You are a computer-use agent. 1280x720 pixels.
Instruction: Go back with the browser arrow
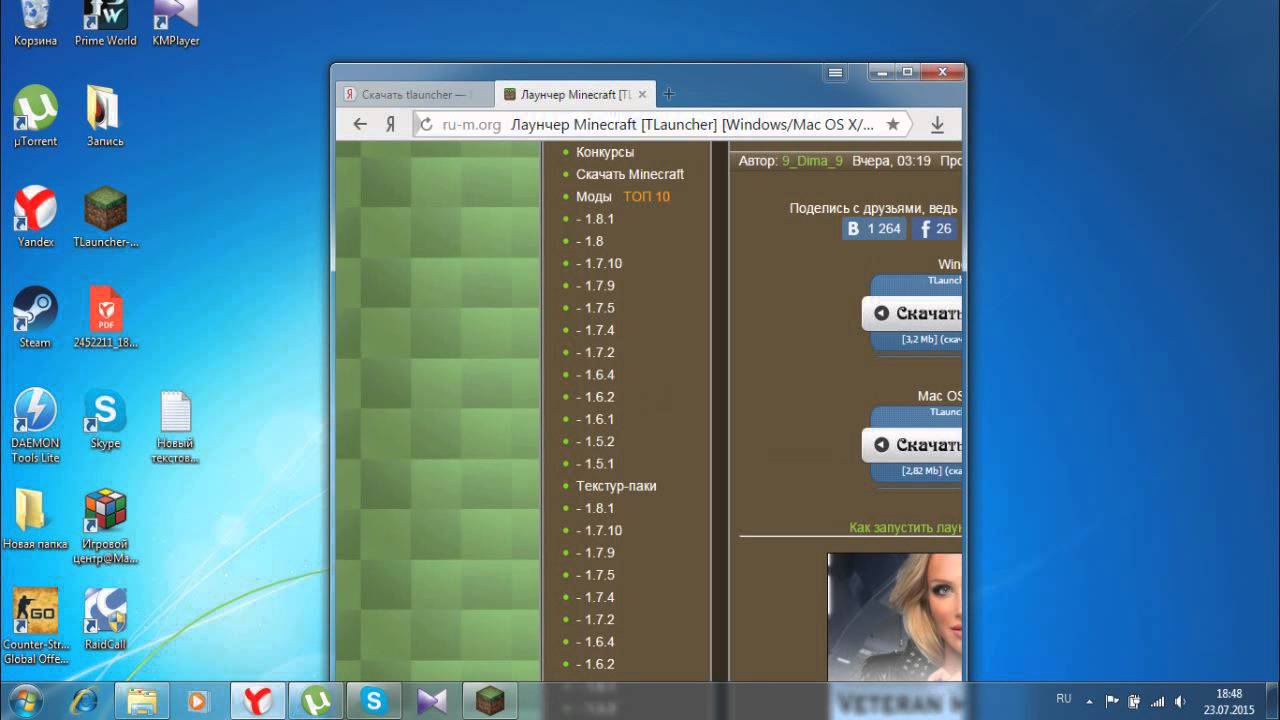coord(360,124)
